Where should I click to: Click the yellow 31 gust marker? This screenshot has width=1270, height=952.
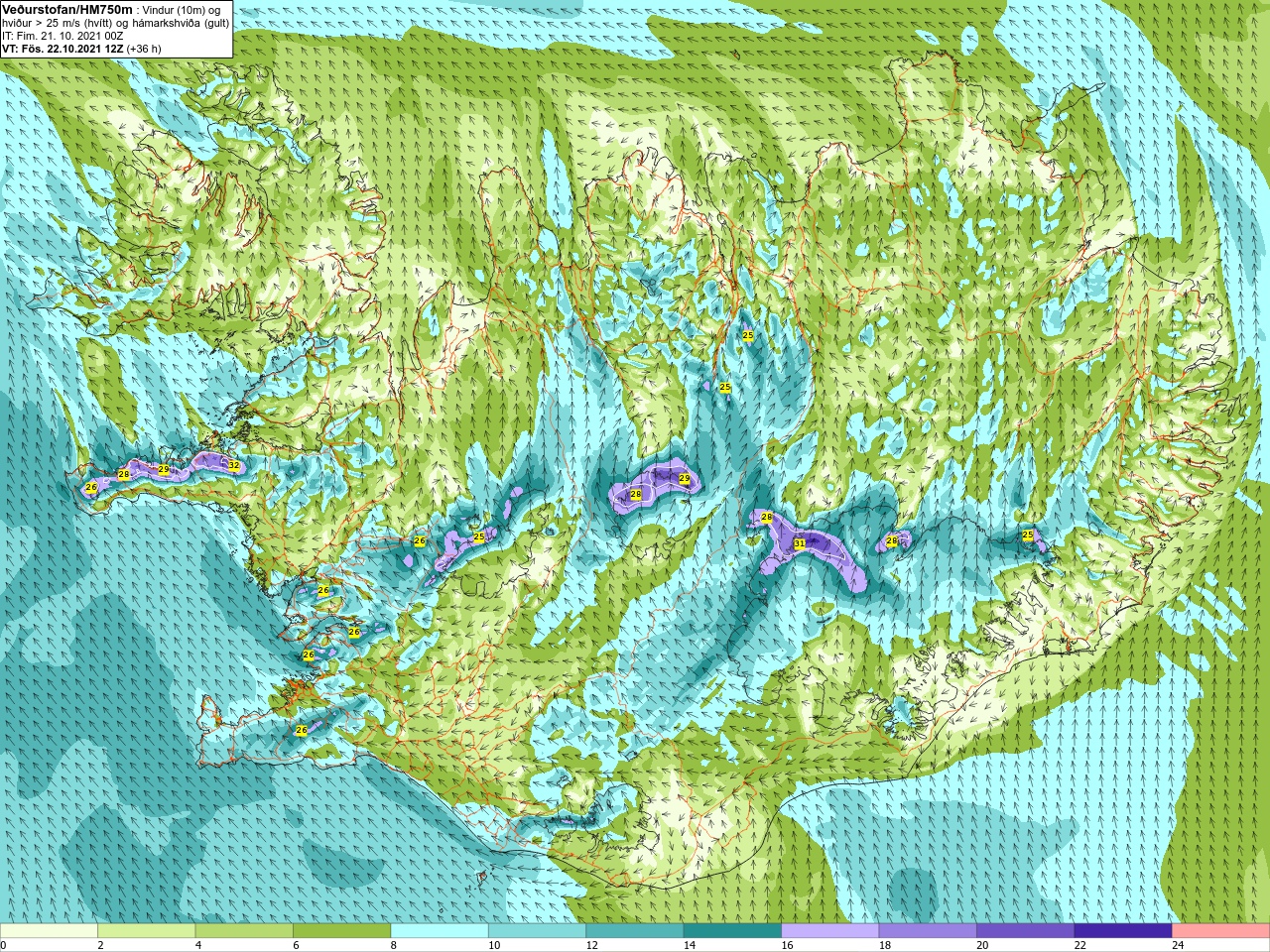pyautogui.click(x=800, y=543)
